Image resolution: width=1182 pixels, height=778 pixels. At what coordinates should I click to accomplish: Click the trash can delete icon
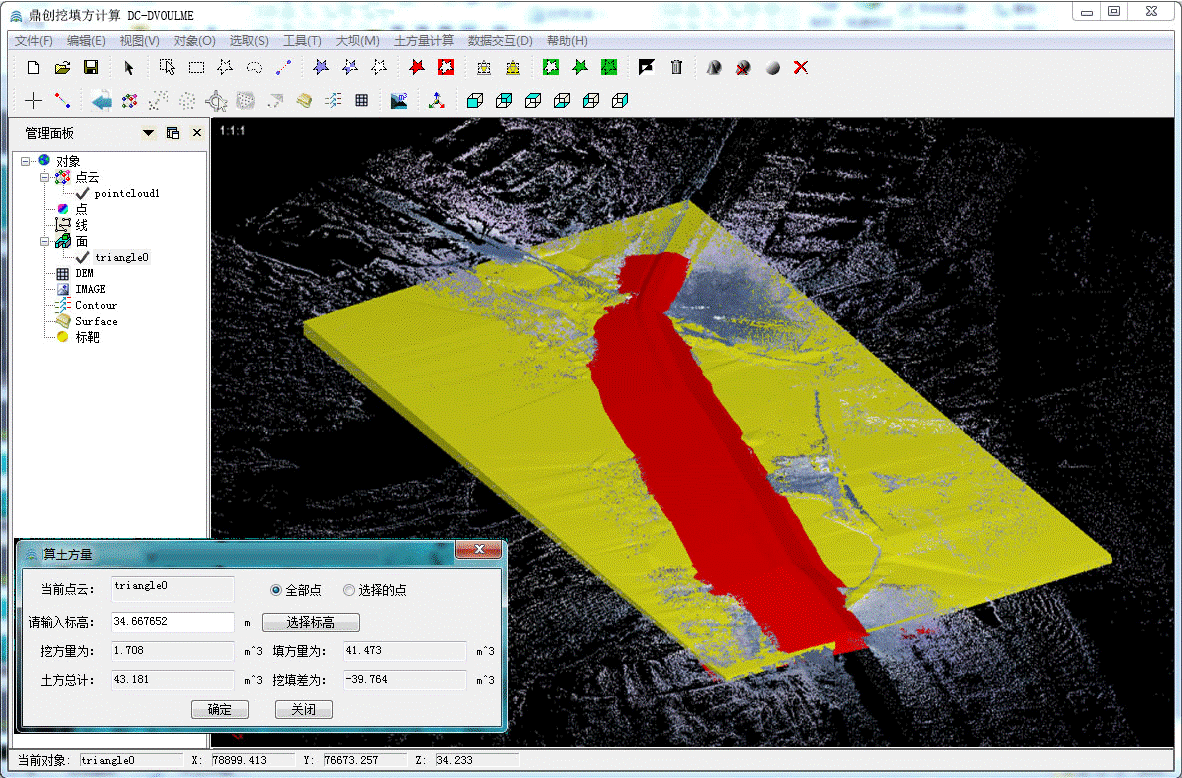tap(676, 67)
